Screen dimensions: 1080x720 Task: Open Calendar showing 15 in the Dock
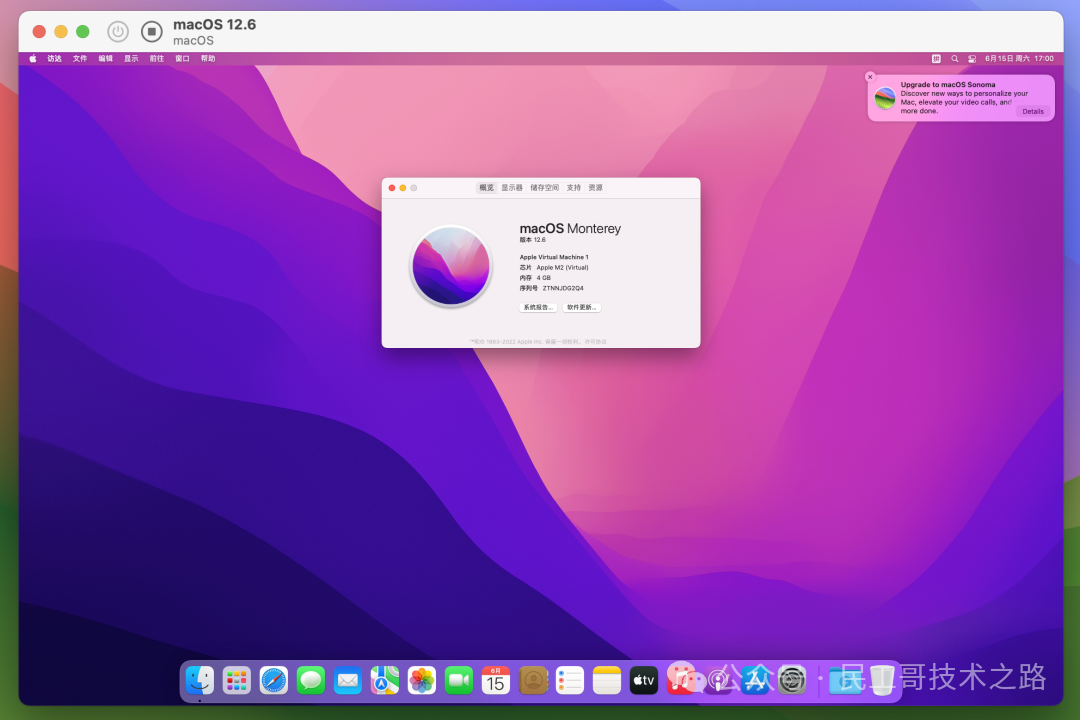pos(496,681)
